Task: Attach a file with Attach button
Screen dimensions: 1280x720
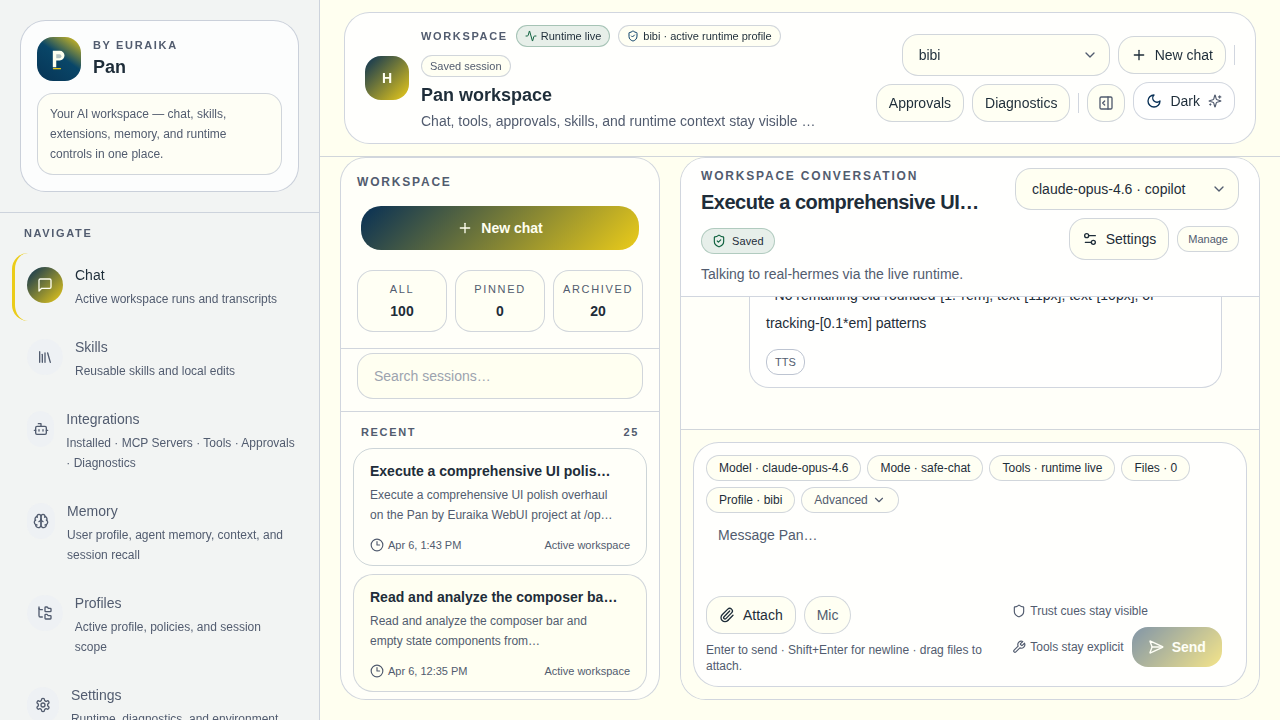Action: click(x=751, y=615)
